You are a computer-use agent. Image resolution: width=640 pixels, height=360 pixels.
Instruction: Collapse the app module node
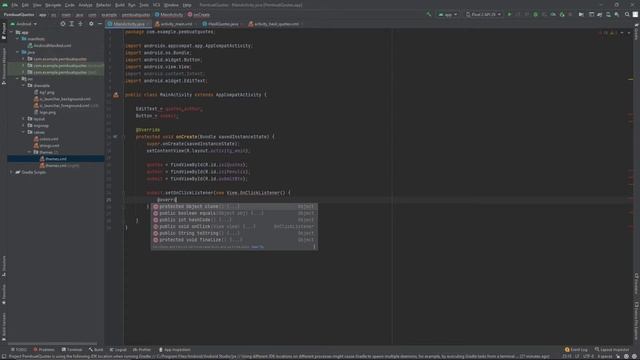11,32
